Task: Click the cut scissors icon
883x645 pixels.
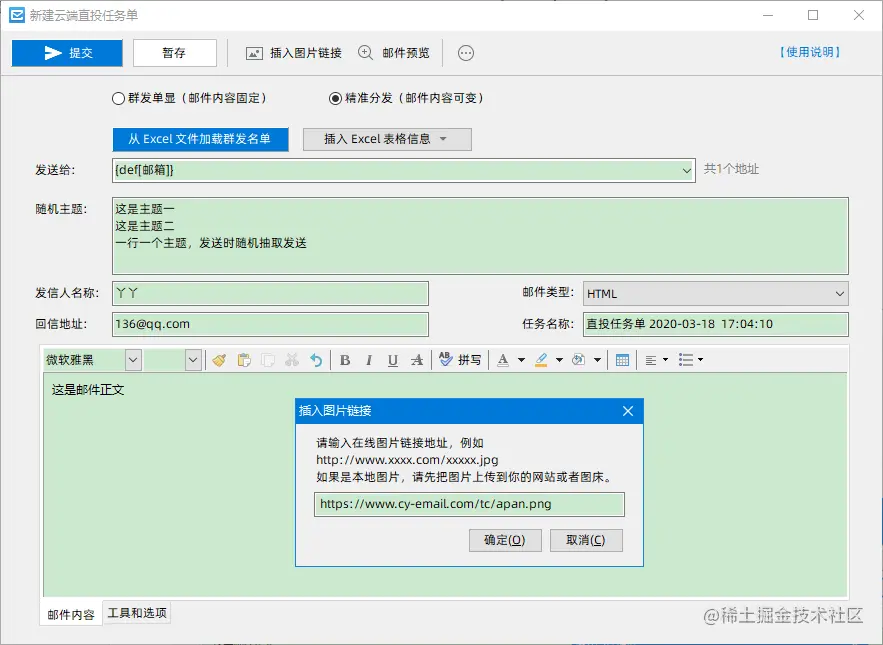Action: [292, 360]
